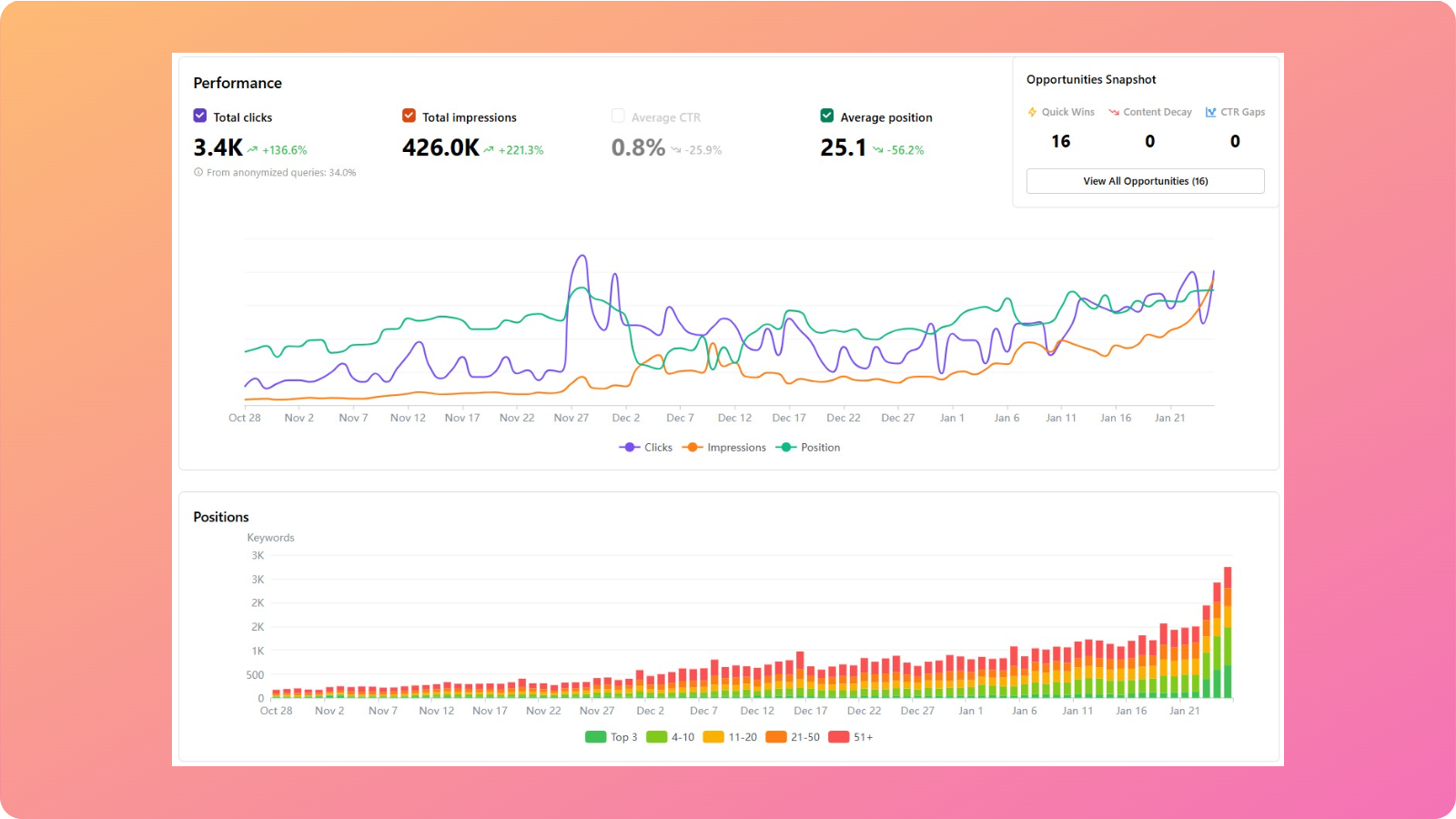The width and height of the screenshot is (1456, 819).
Task: Click the info icon beside anonymized queries note
Action: click(198, 172)
